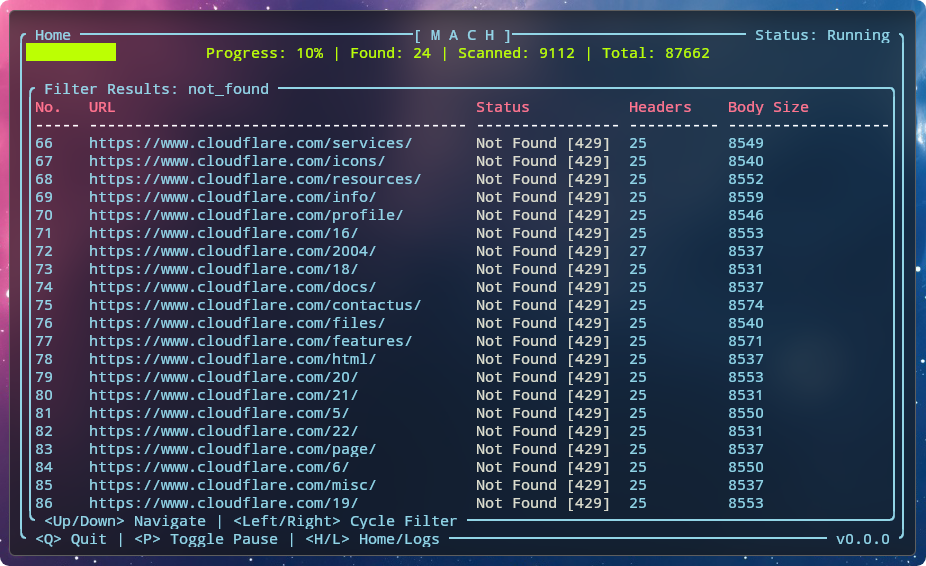Image resolution: width=926 pixels, height=566 pixels.
Task: Click the URL column header
Action: tap(102, 108)
